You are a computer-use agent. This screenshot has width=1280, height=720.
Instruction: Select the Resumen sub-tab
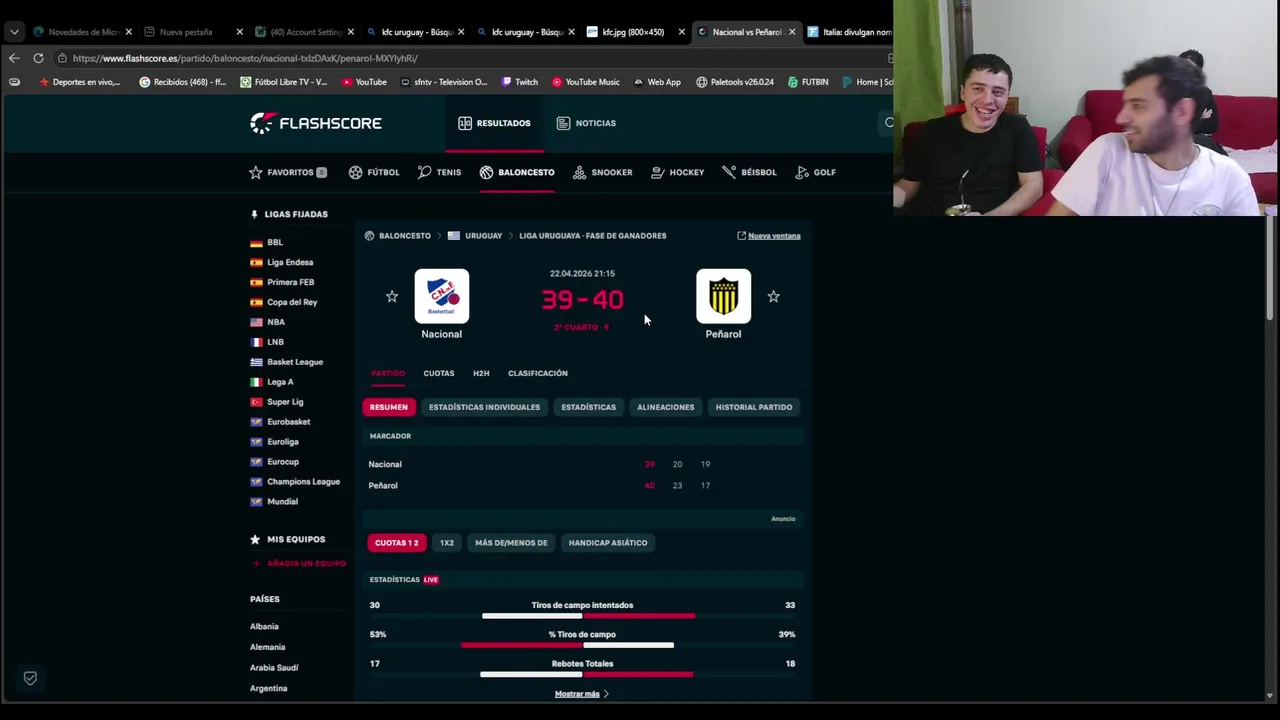click(x=389, y=407)
